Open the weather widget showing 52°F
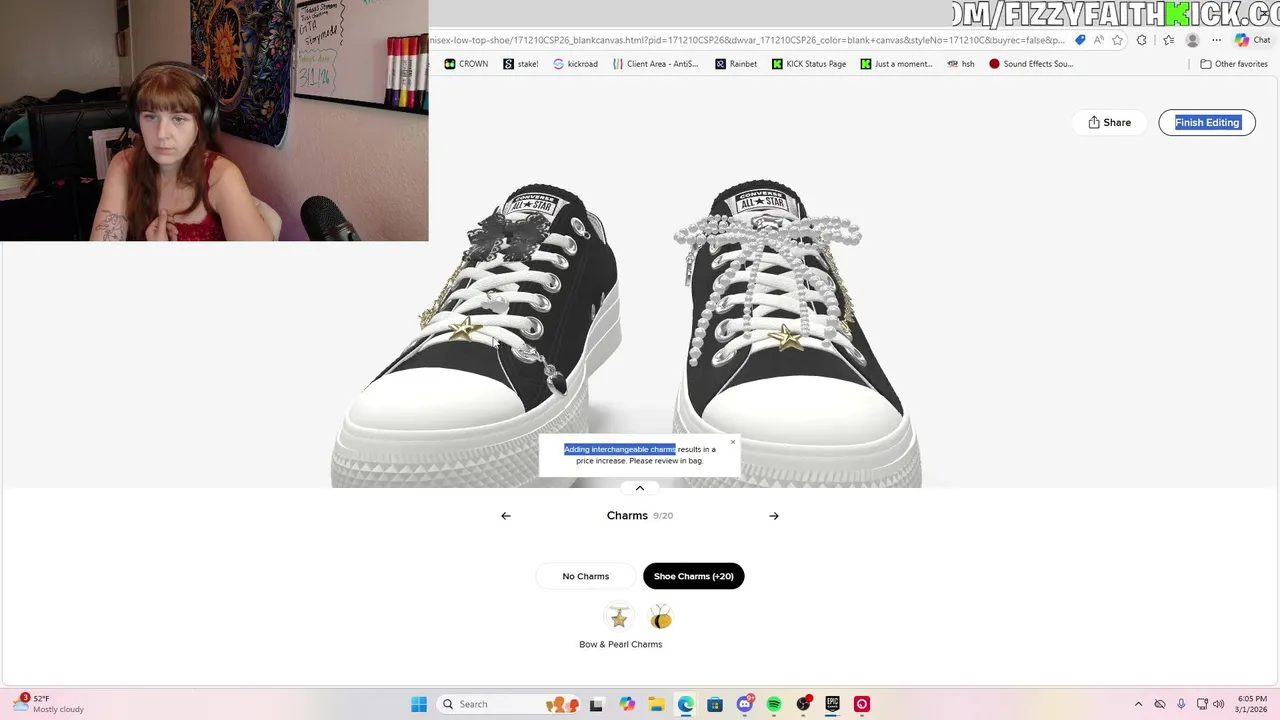 click(50, 704)
